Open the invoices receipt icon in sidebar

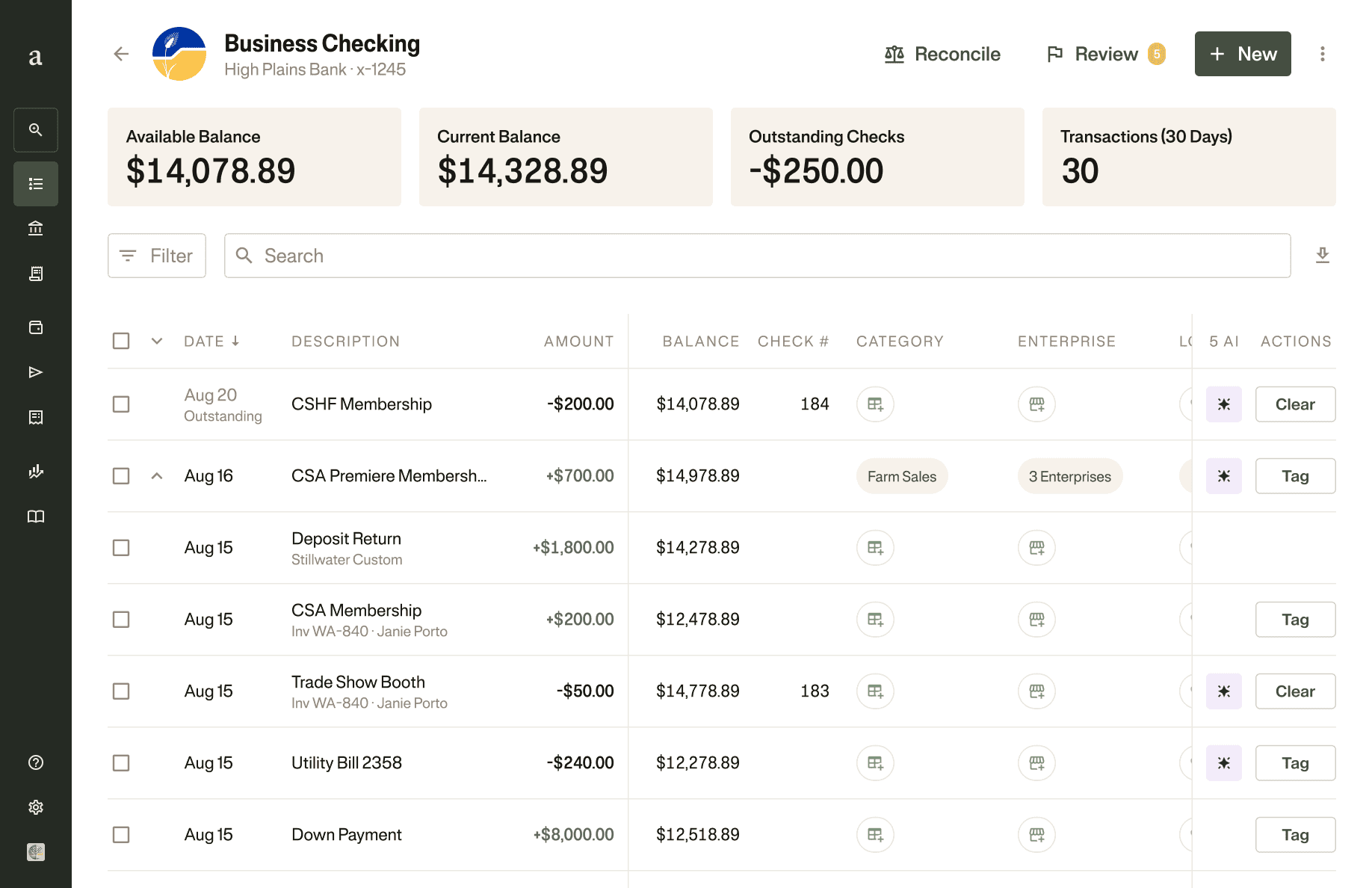(x=35, y=274)
